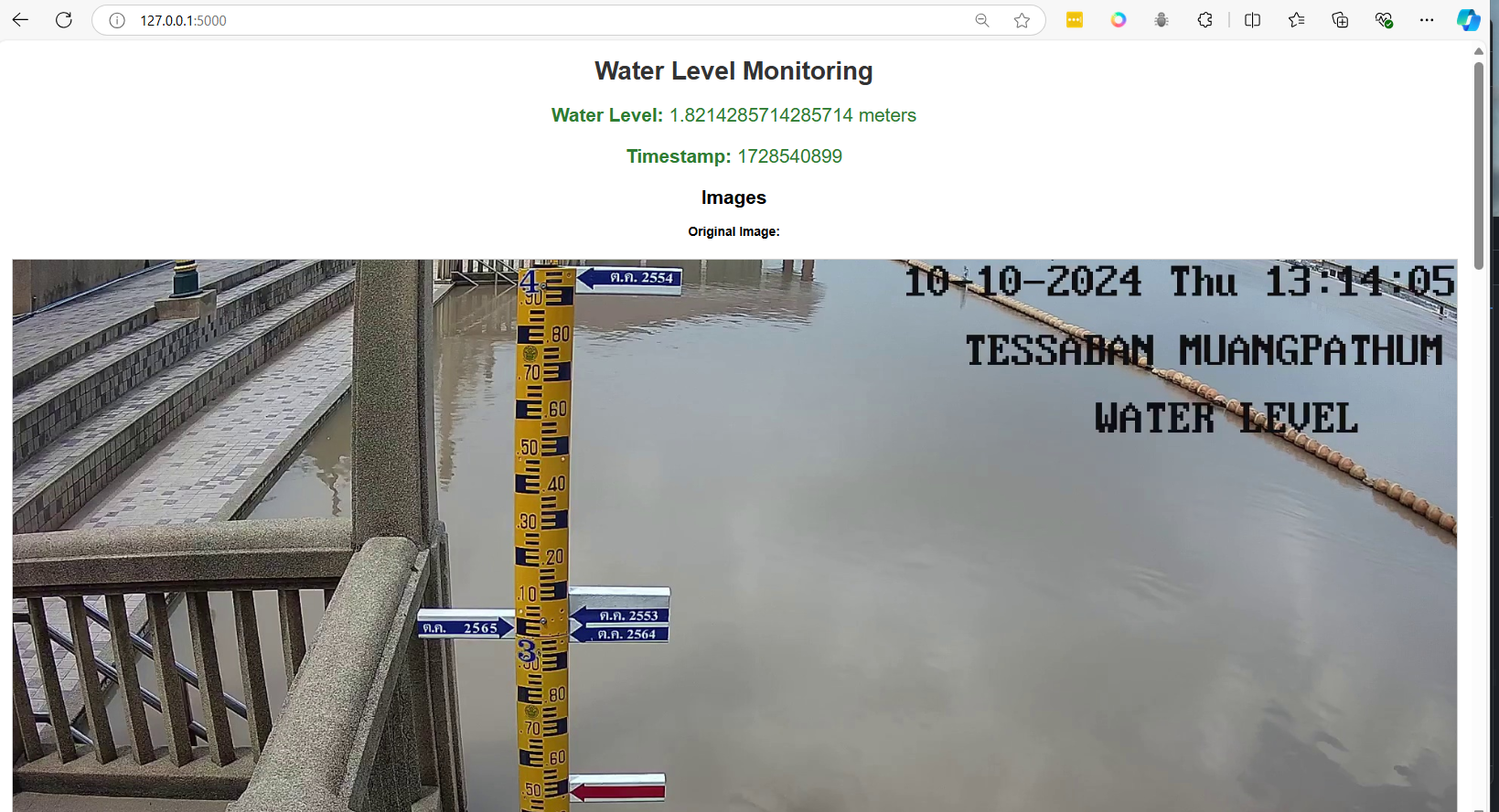
Task: Open the Collections panel
Action: pyautogui.click(x=1340, y=20)
